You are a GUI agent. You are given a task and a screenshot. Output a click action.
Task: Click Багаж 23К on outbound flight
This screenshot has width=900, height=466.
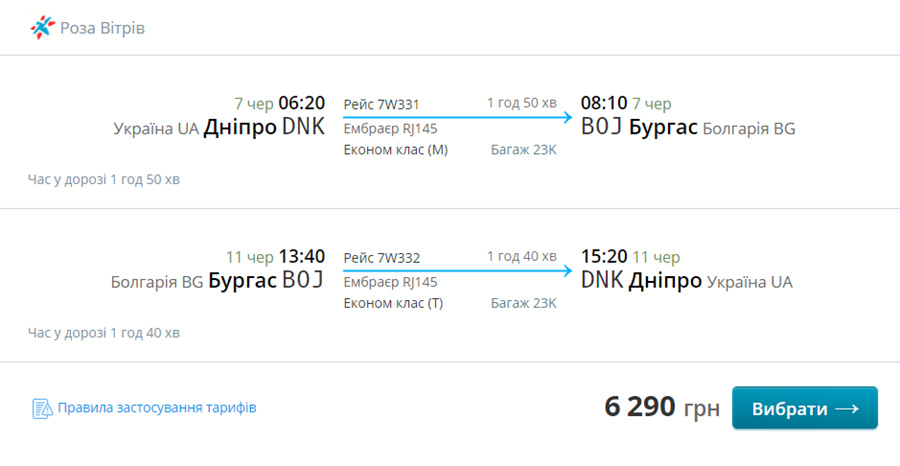click(x=523, y=150)
